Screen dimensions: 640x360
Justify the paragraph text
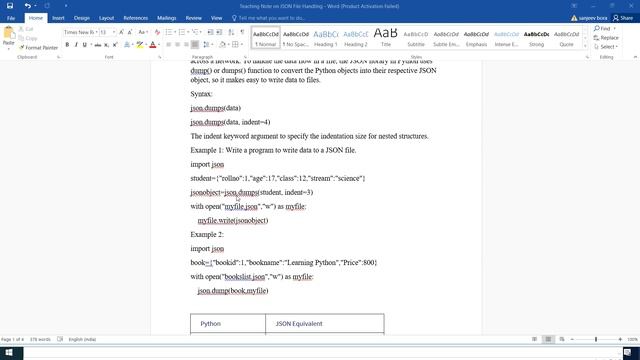[x=195, y=44]
